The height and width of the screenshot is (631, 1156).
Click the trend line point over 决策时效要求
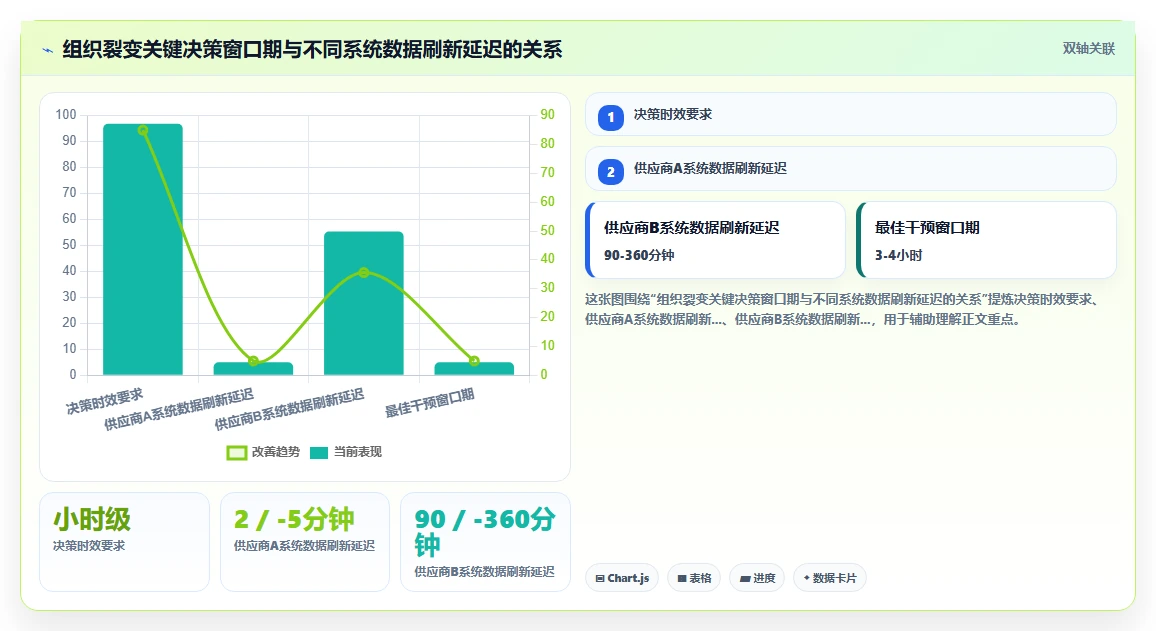point(143,130)
